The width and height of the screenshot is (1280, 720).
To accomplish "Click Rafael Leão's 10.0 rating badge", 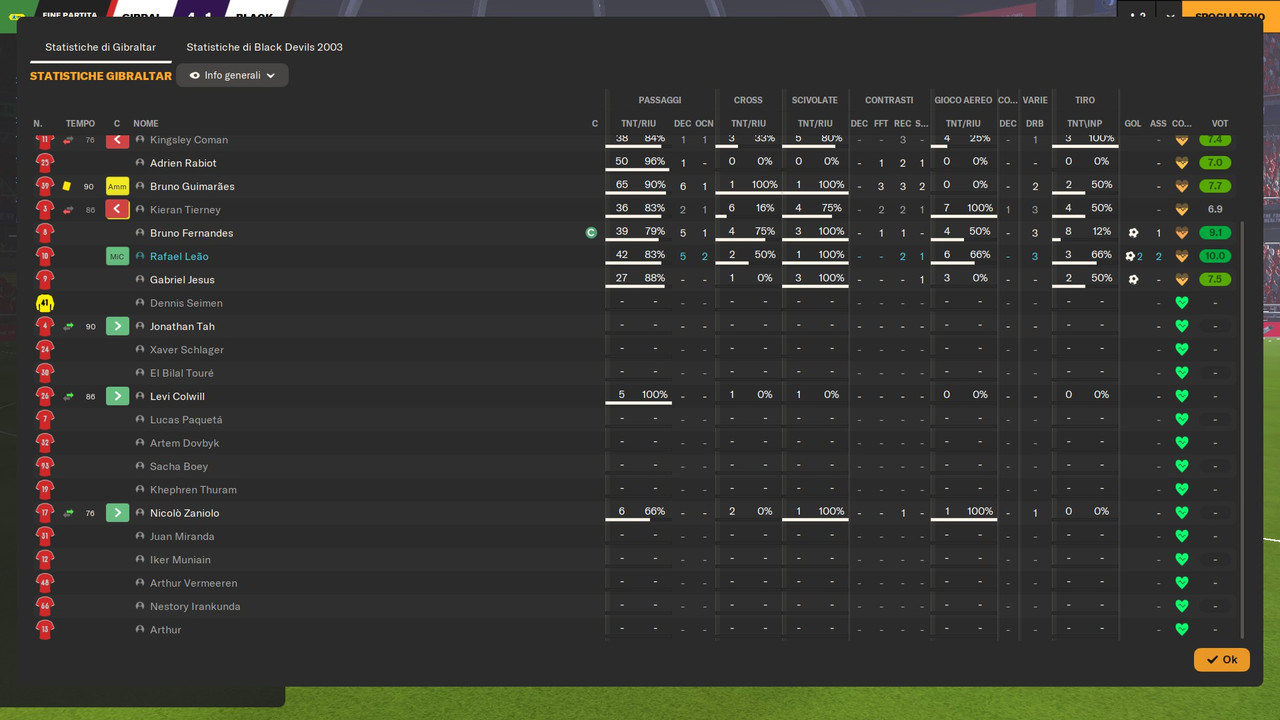I will click(1215, 256).
